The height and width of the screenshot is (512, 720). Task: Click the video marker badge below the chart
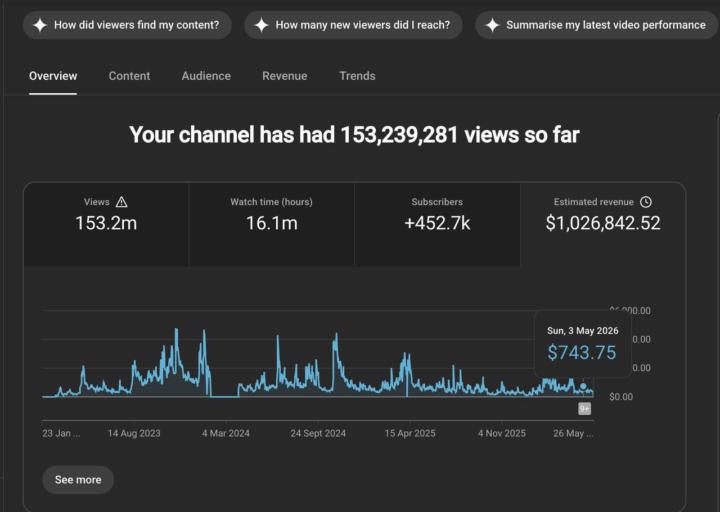[x=584, y=409]
